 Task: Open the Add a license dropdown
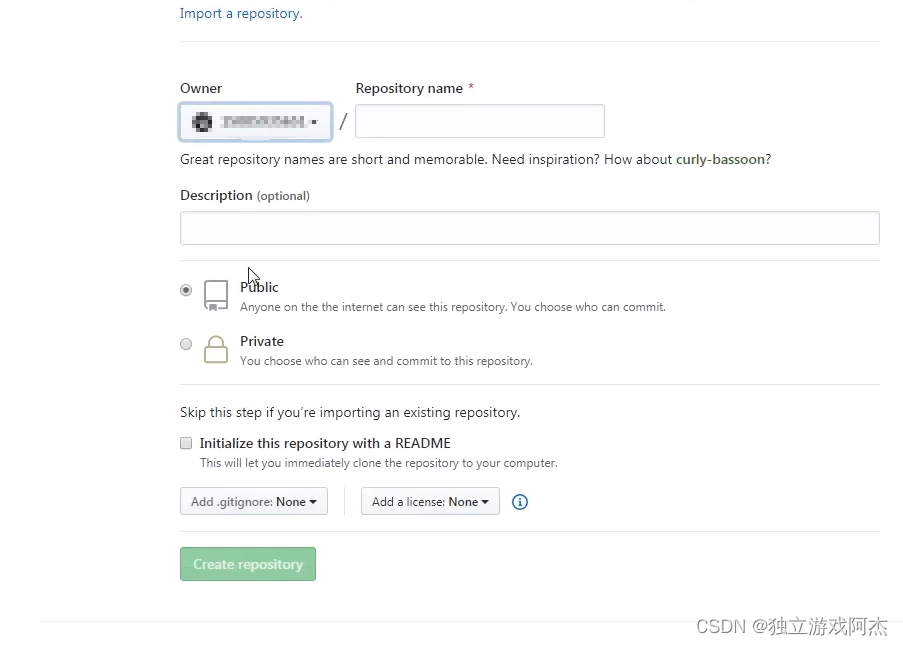(430, 501)
